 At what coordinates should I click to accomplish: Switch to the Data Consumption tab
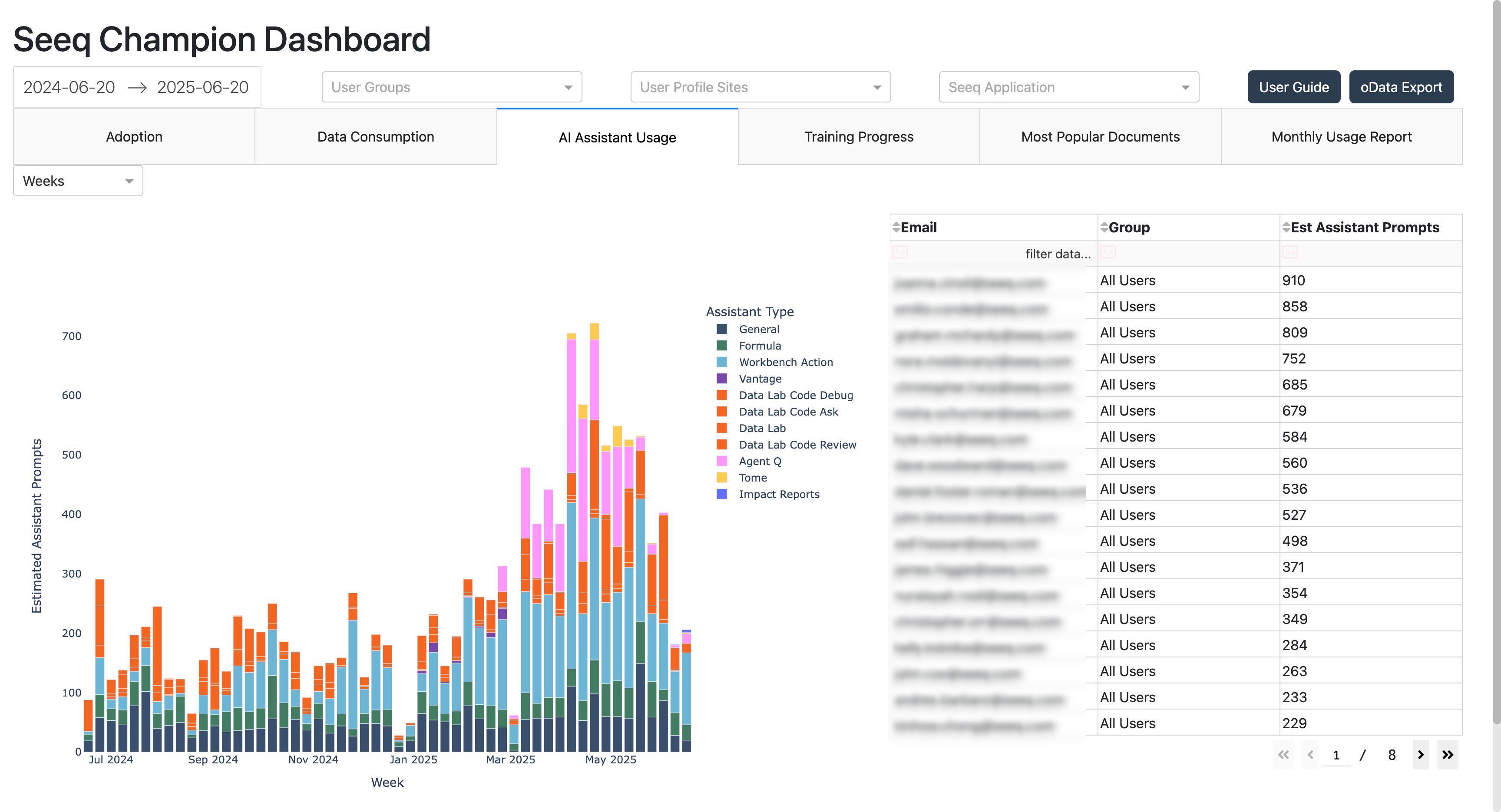376,137
